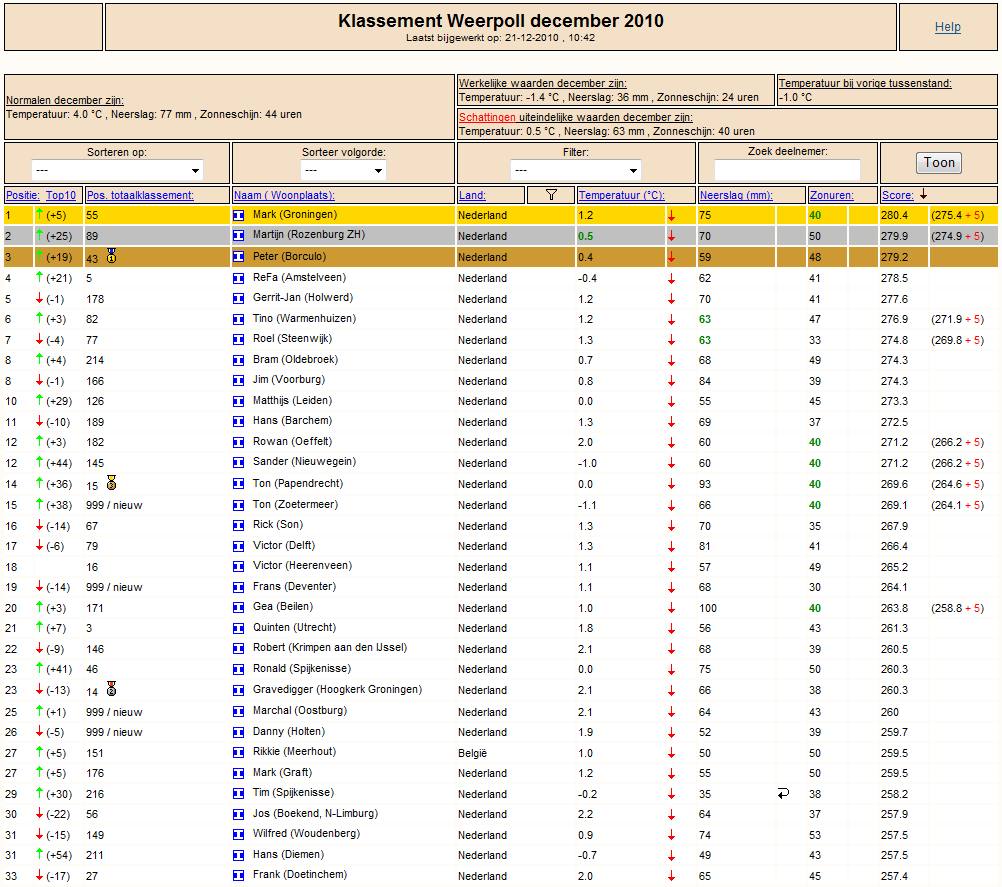Open the Help link
This screenshot has width=1002, height=887.
coord(947,27)
